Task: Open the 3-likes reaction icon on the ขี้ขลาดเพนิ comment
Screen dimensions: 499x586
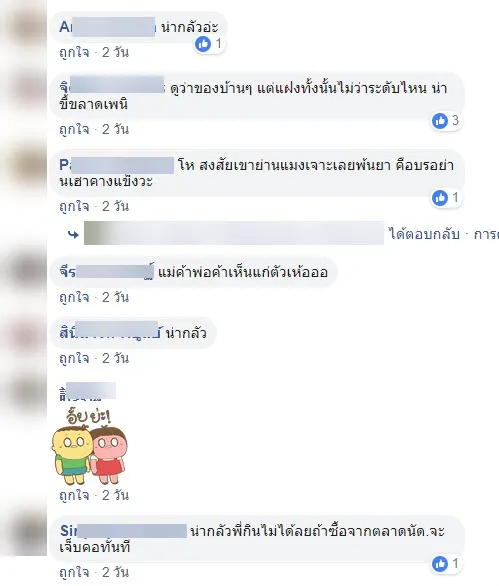Action: click(440, 121)
